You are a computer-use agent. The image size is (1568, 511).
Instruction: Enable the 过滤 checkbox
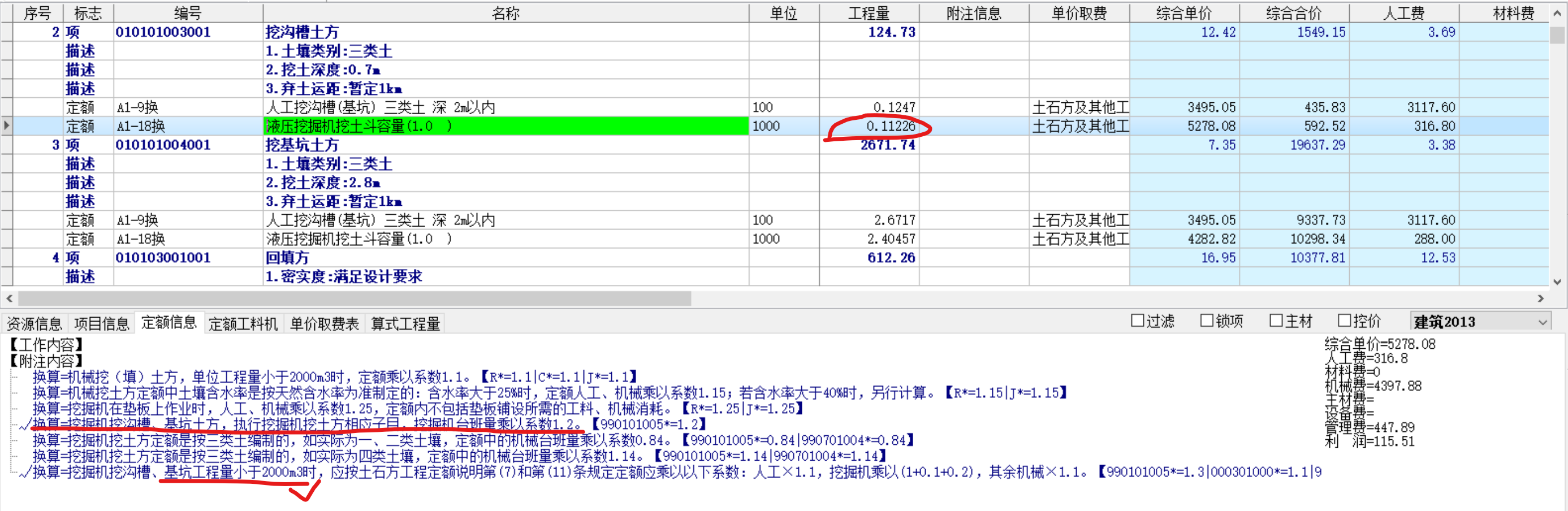click(1137, 321)
